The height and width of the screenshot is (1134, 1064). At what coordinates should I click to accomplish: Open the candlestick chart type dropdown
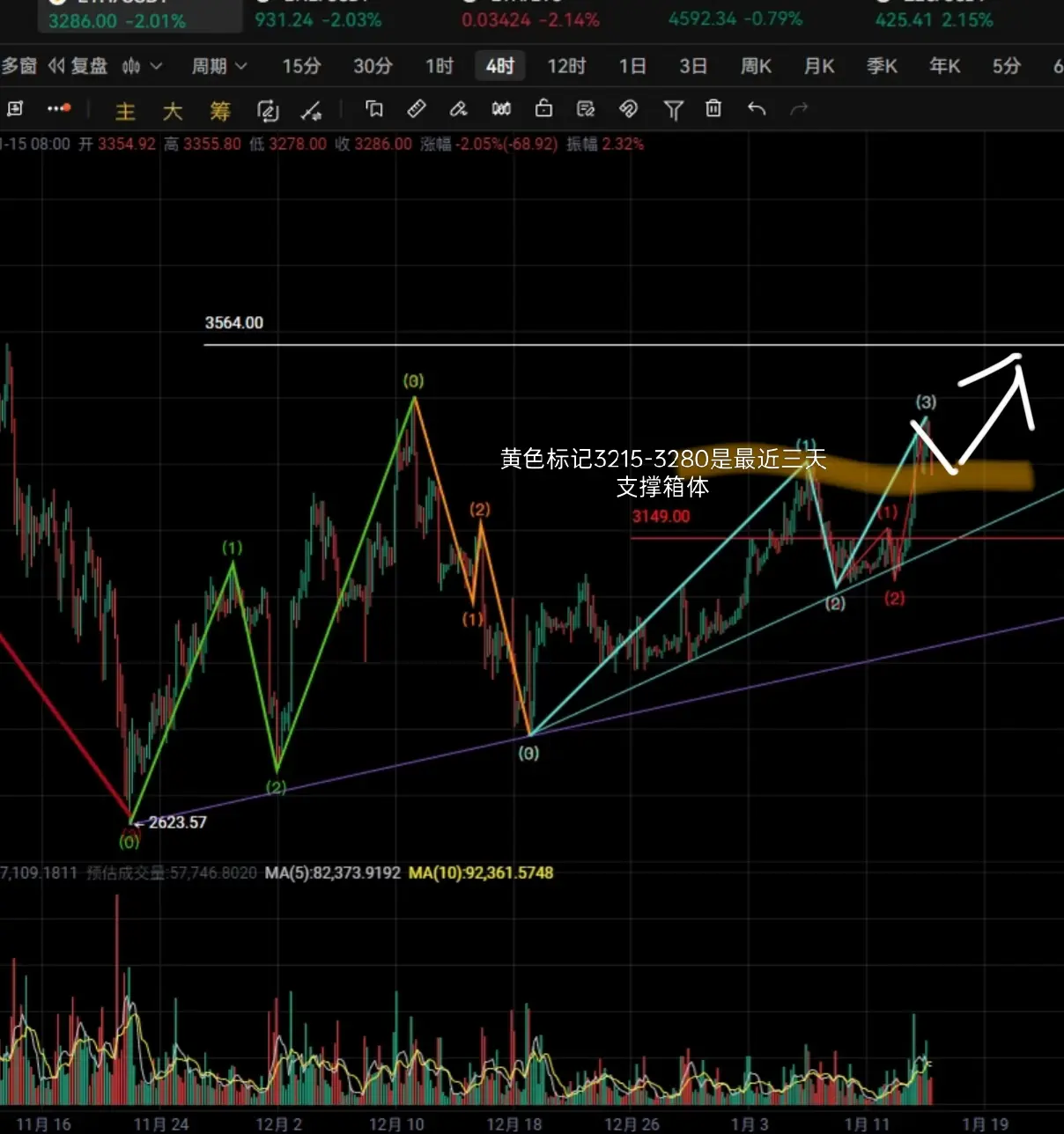142,66
